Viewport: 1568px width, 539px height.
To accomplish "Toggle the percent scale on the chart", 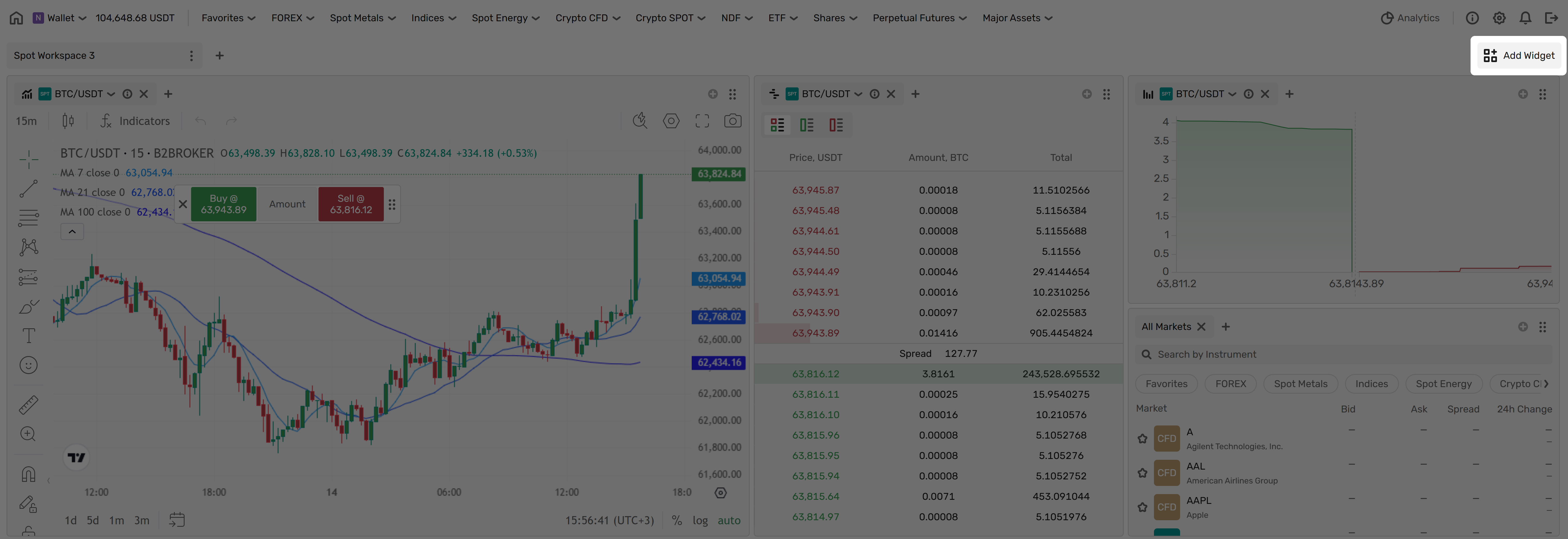I will (677, 521).
